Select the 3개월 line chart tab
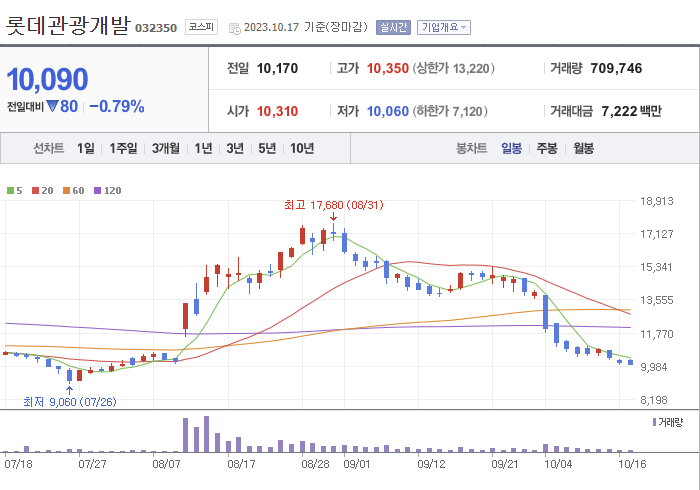This screenshot has width=700, height=490. [166, 148]
